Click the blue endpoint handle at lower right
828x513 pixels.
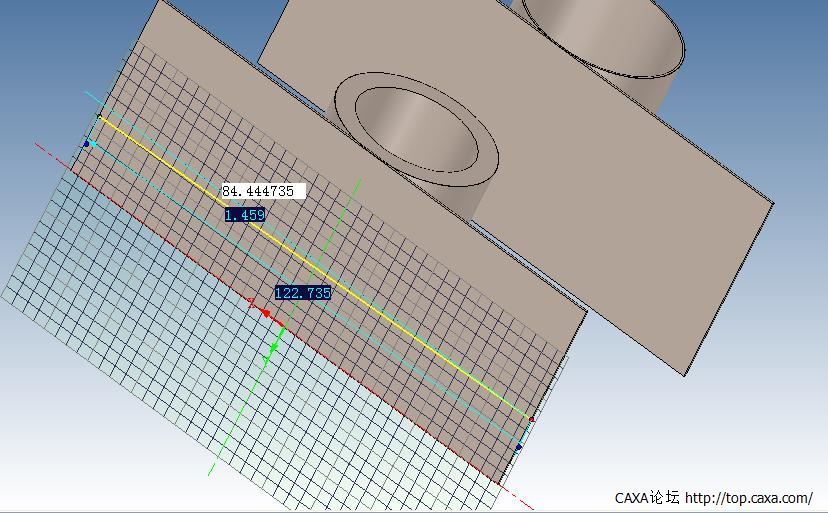(519, 447)
